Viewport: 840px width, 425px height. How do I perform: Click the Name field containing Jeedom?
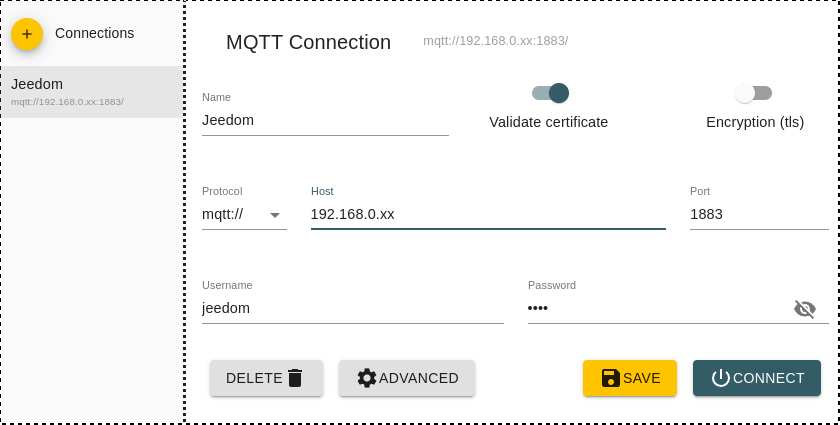(x=324, y=120)
